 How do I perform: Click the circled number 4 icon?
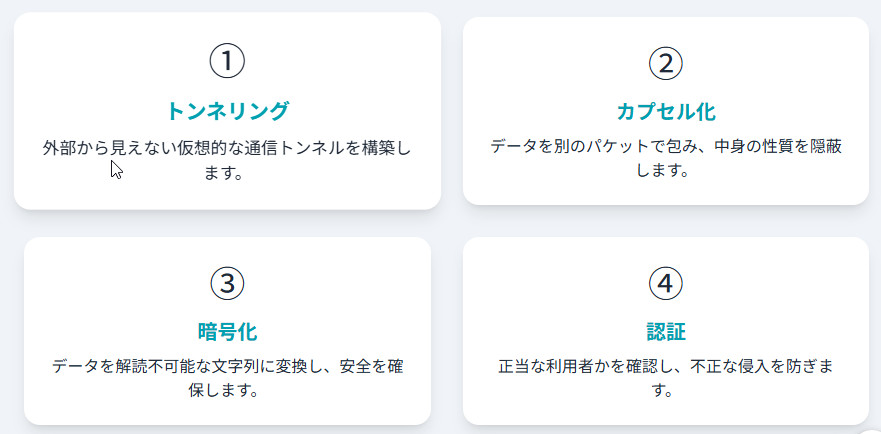pyautogui.click(x=665, y=284)
